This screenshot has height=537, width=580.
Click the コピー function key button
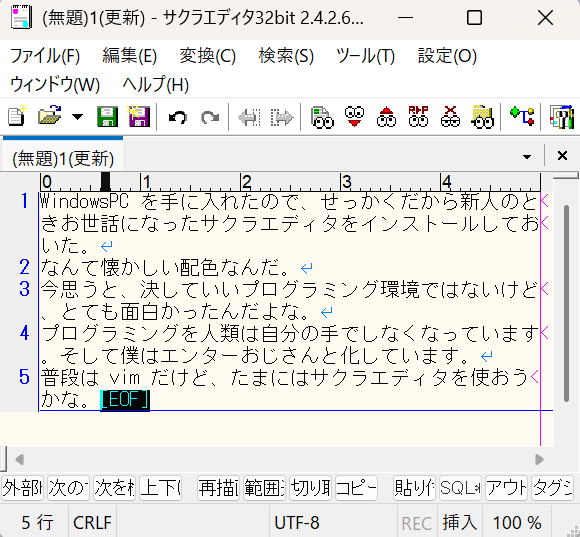pyautogui.click(x=356, y=488)
